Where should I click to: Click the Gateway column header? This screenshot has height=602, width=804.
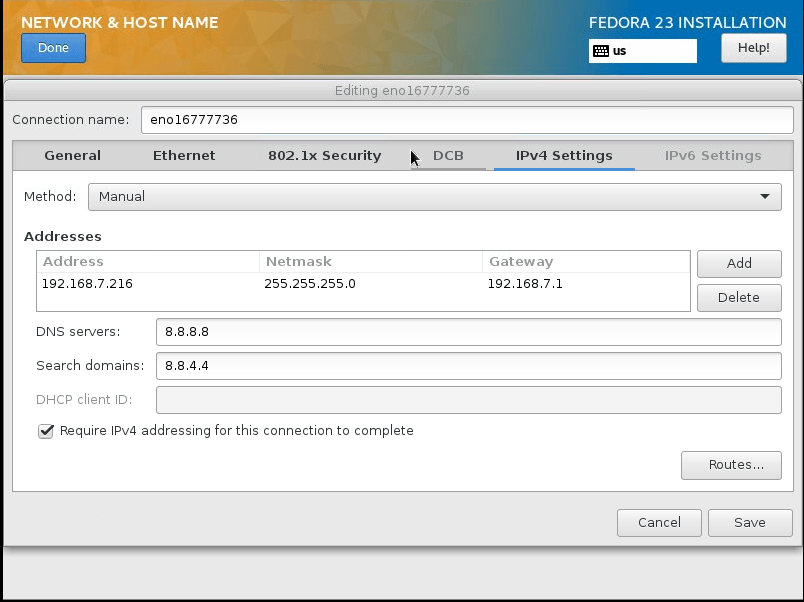(x=586, y=262)
